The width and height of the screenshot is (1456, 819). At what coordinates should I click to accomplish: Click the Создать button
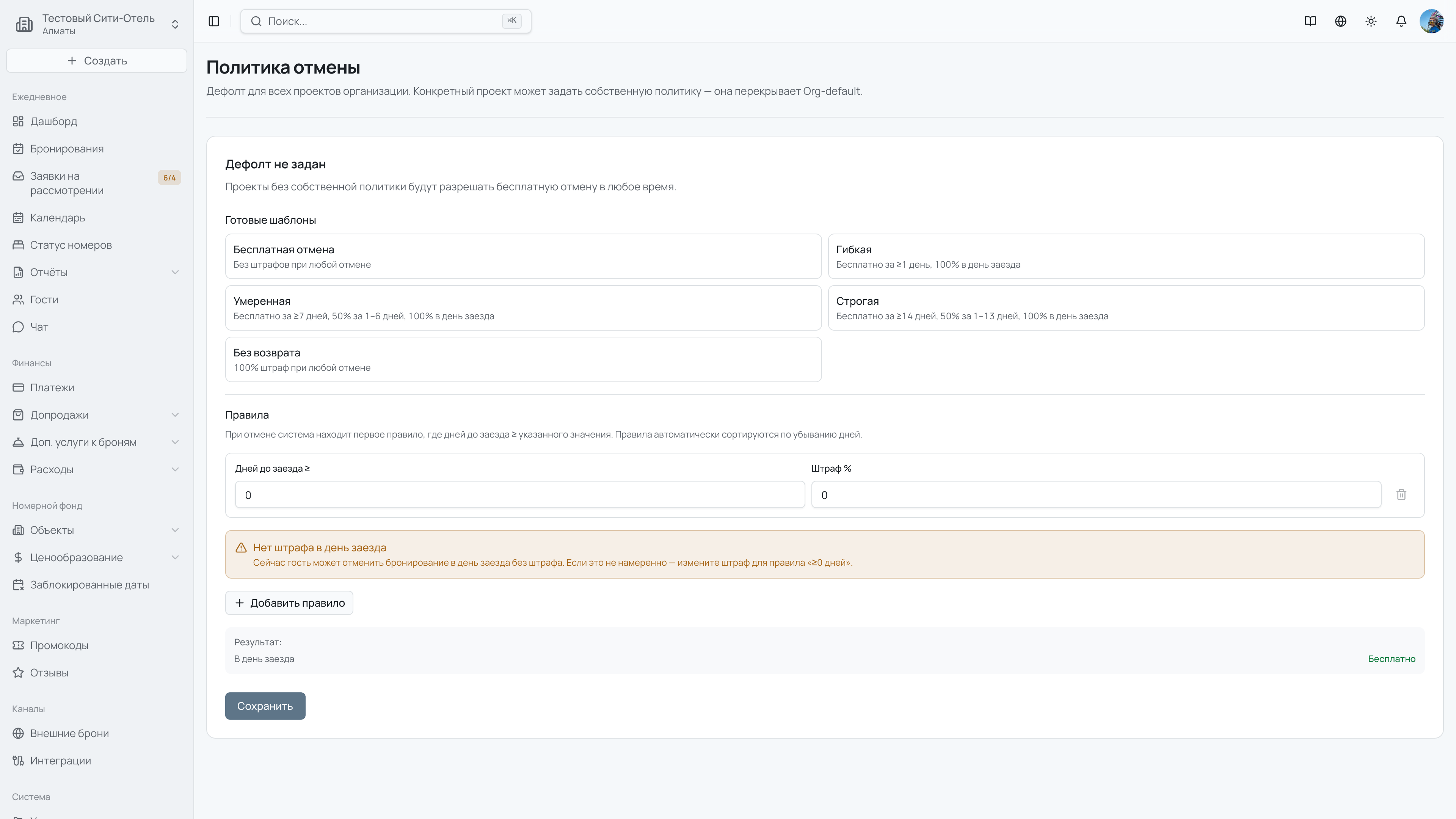click(x=97, y=61)
